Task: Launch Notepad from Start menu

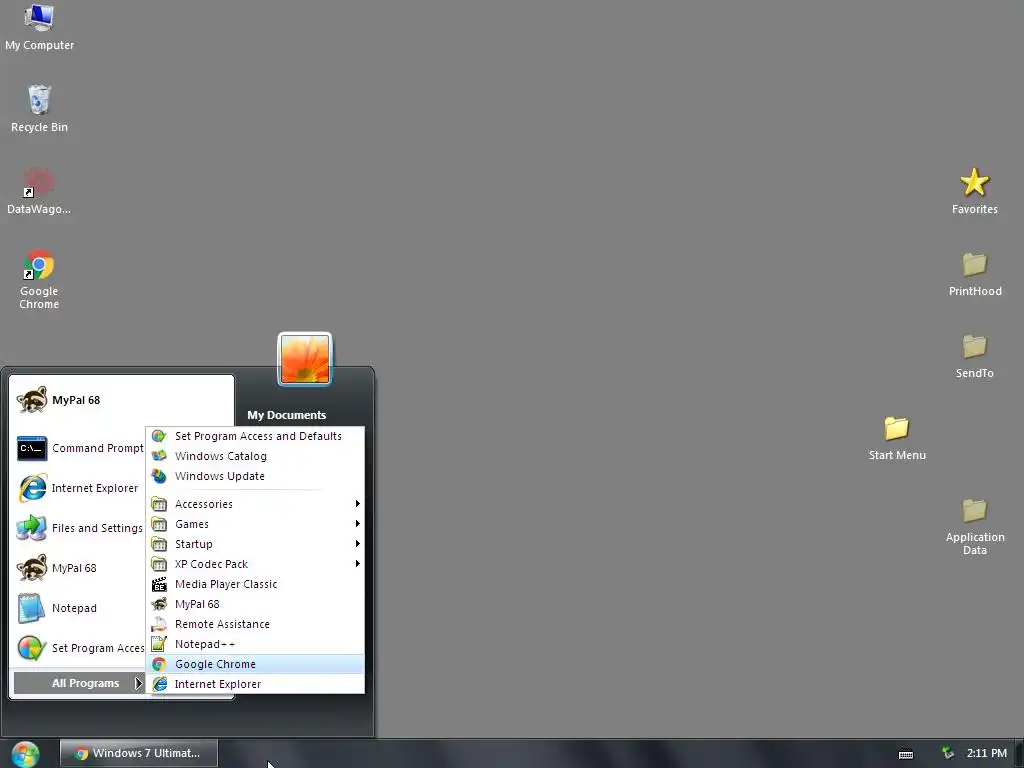Action: [x=80, y=607]
